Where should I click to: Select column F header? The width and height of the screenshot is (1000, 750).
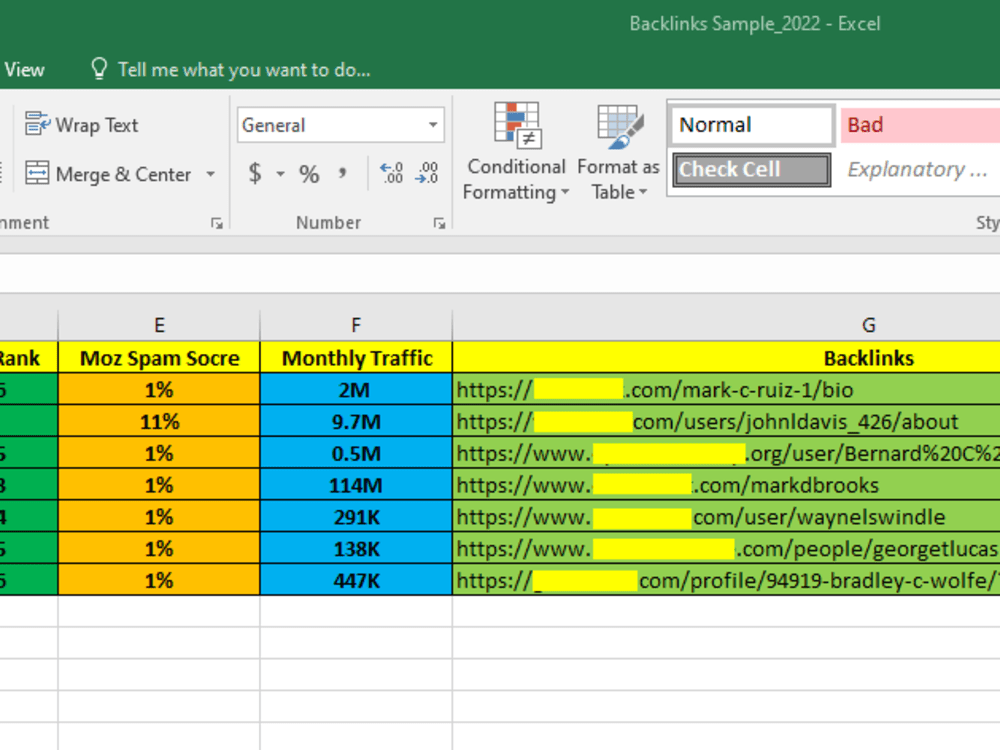(356, 325)
